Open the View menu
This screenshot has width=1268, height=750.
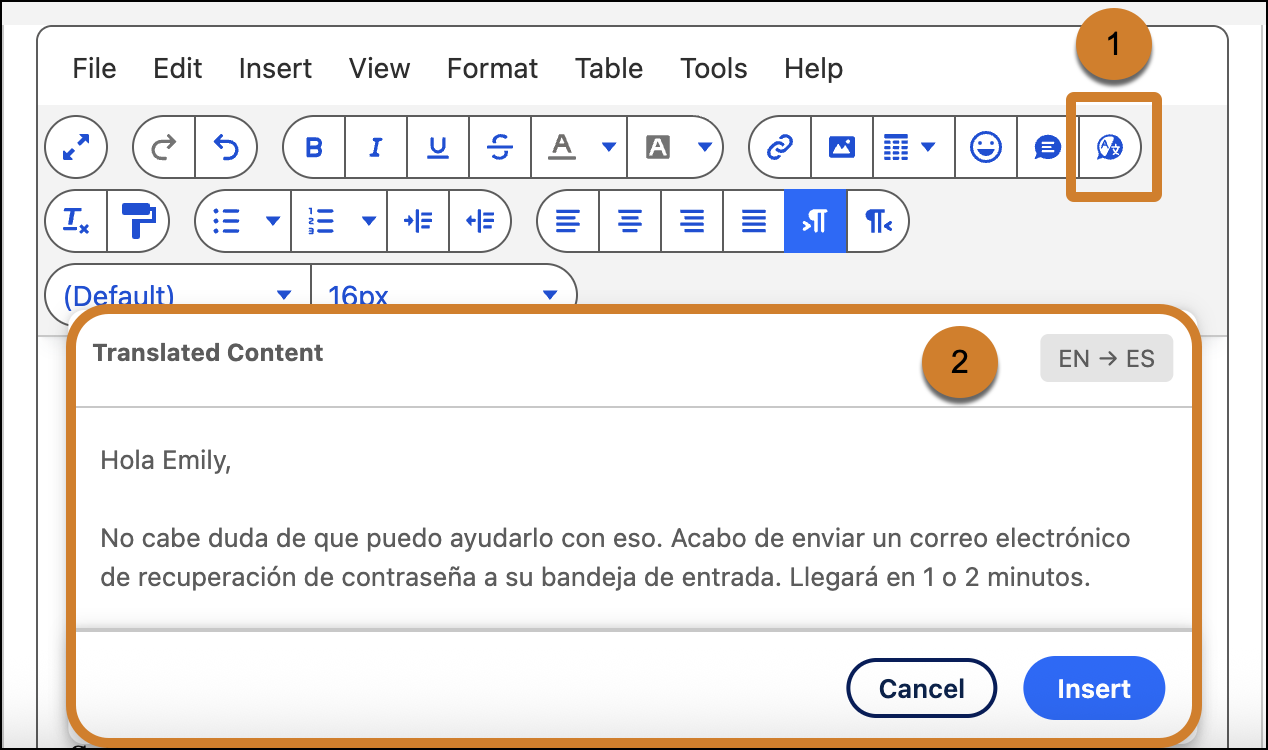pyautogui.click(x=379, y=68)
